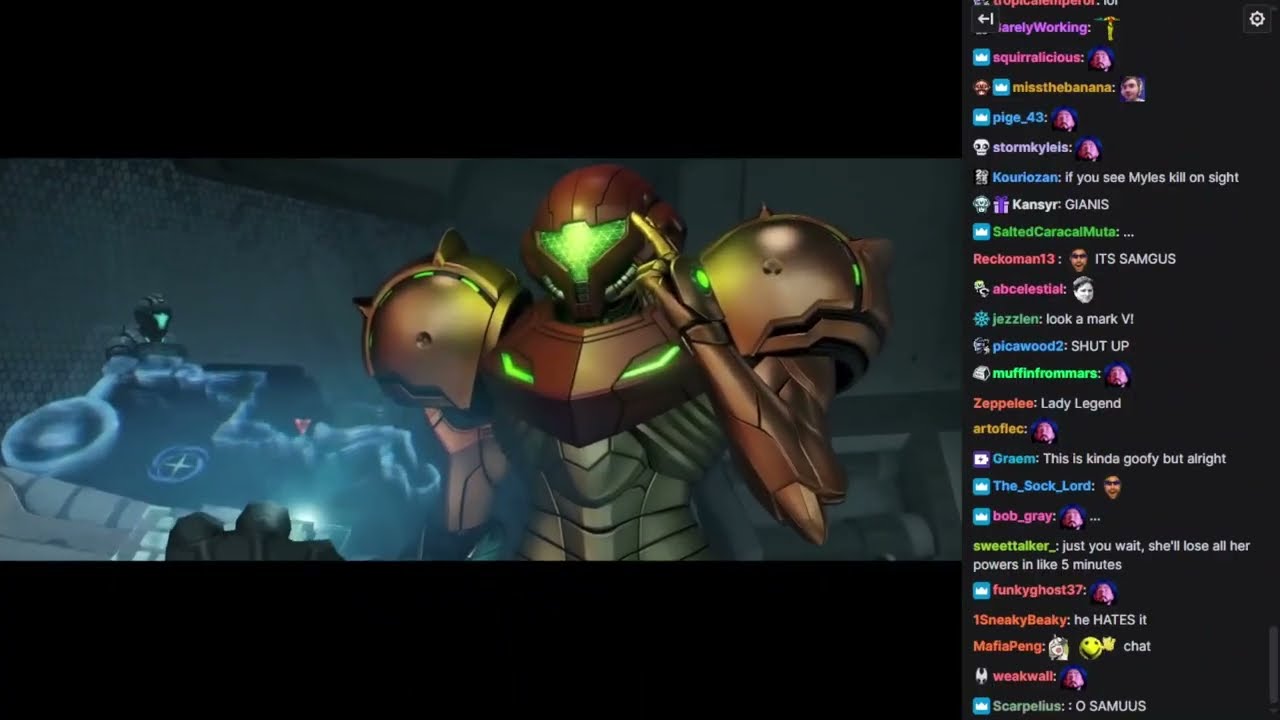
Task: Open Kouriozan's user card
Action: 1025,177
